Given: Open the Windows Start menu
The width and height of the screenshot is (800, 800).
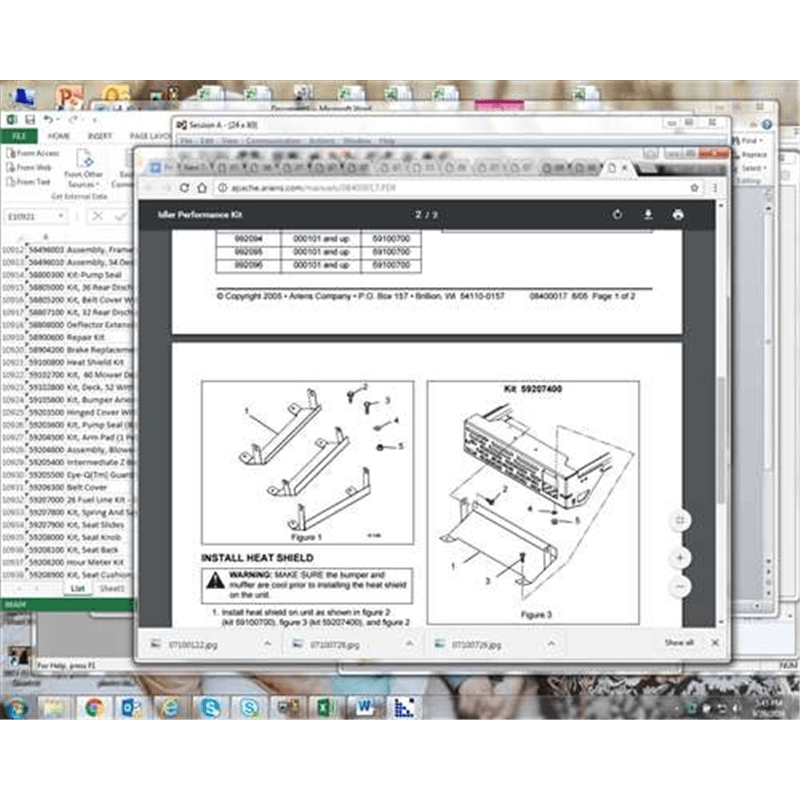Looking at the screenshot, I should 16,707.
